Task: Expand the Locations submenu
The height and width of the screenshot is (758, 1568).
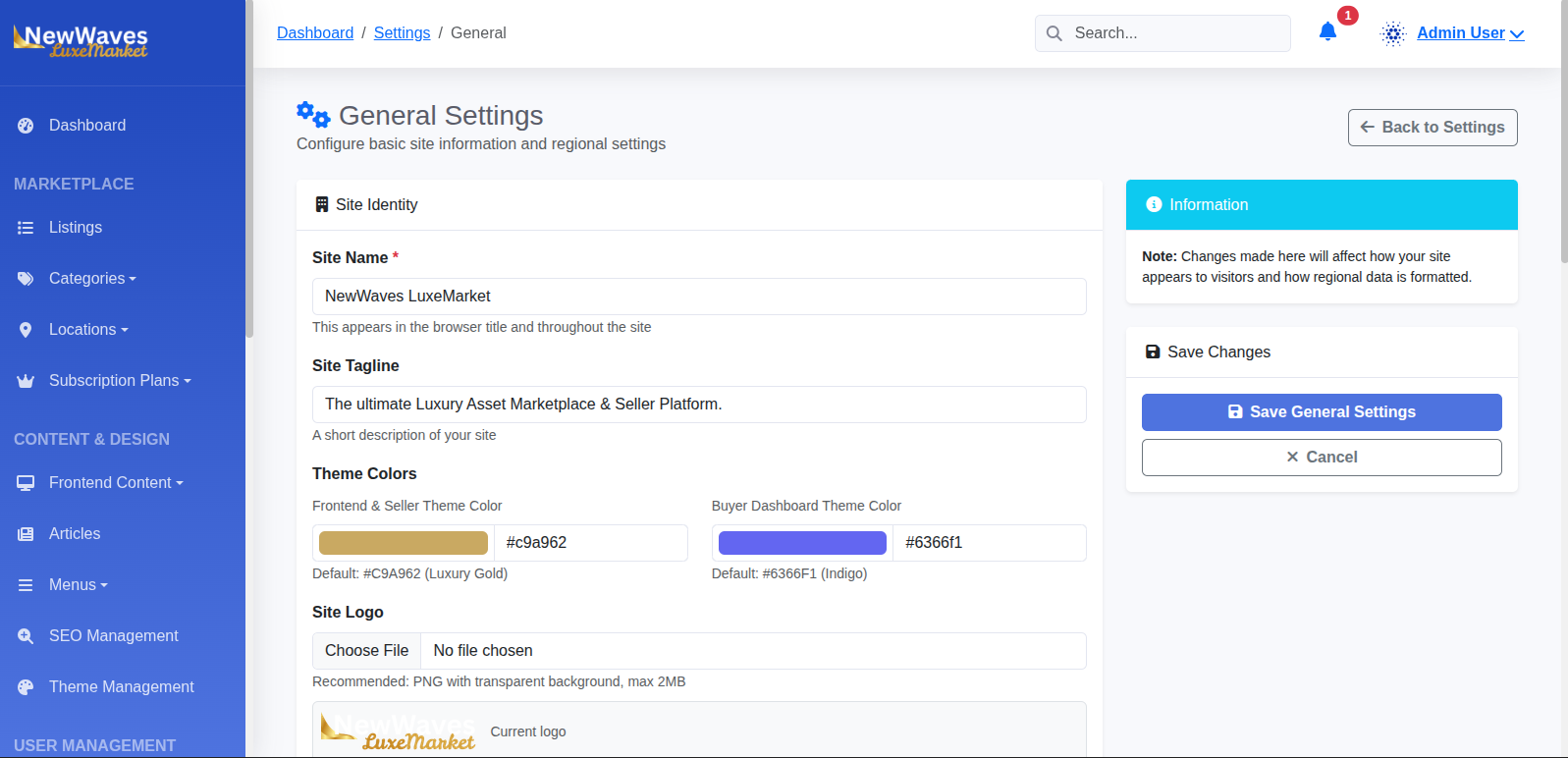Action: tap(88, 330)
